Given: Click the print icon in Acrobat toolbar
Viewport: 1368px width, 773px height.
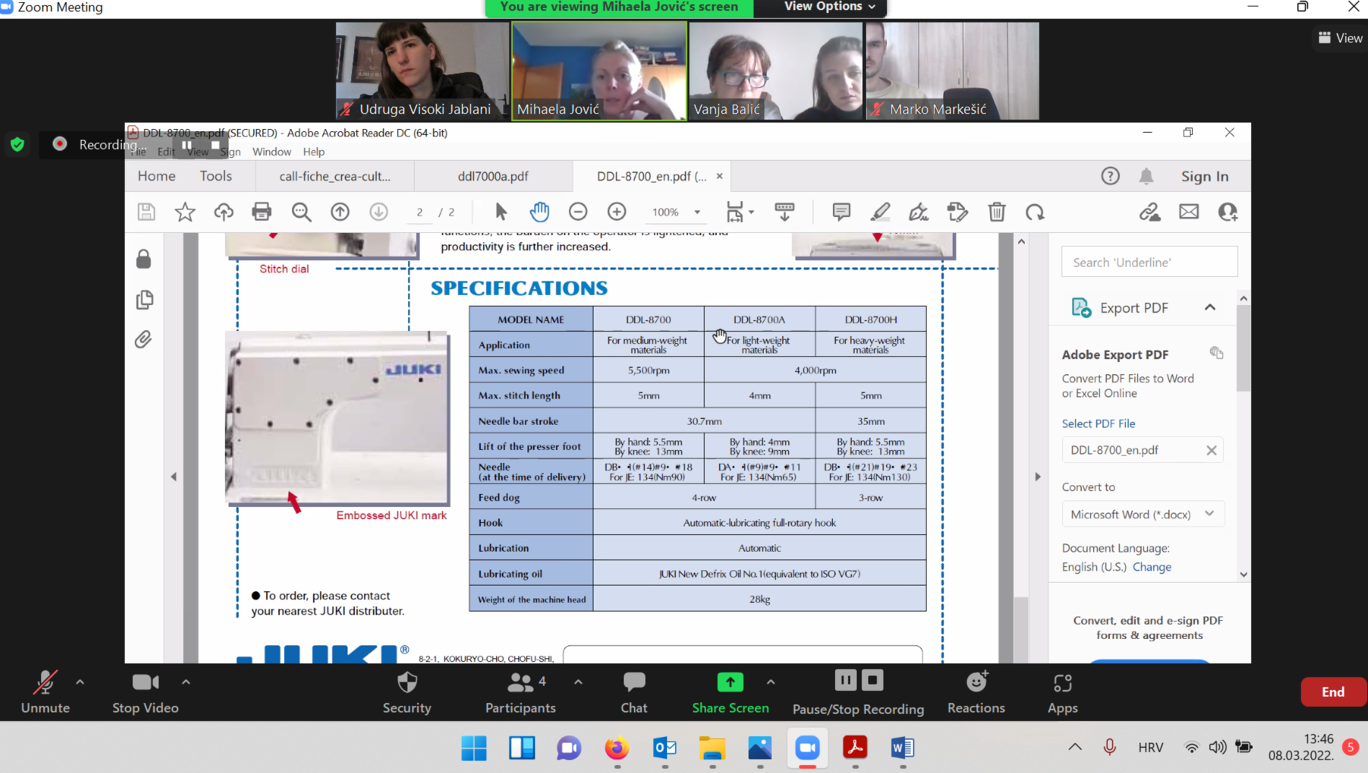Looking at the screenshot, I should pyautogui.click(x=262, y=212).
